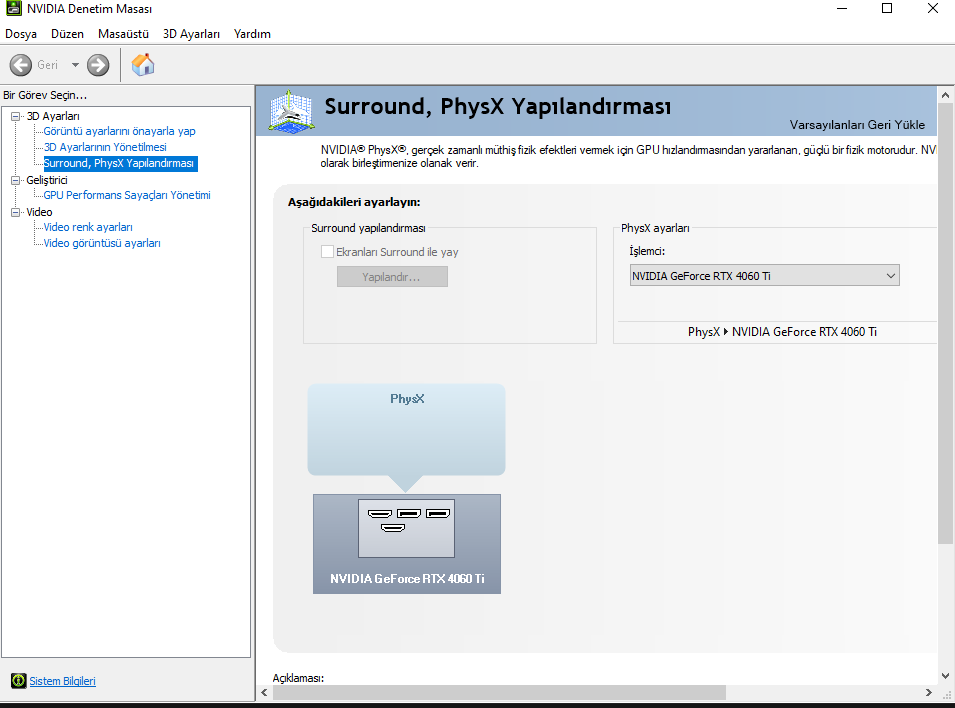Click the horizontal scrollbar right arrow

[929, 692]
